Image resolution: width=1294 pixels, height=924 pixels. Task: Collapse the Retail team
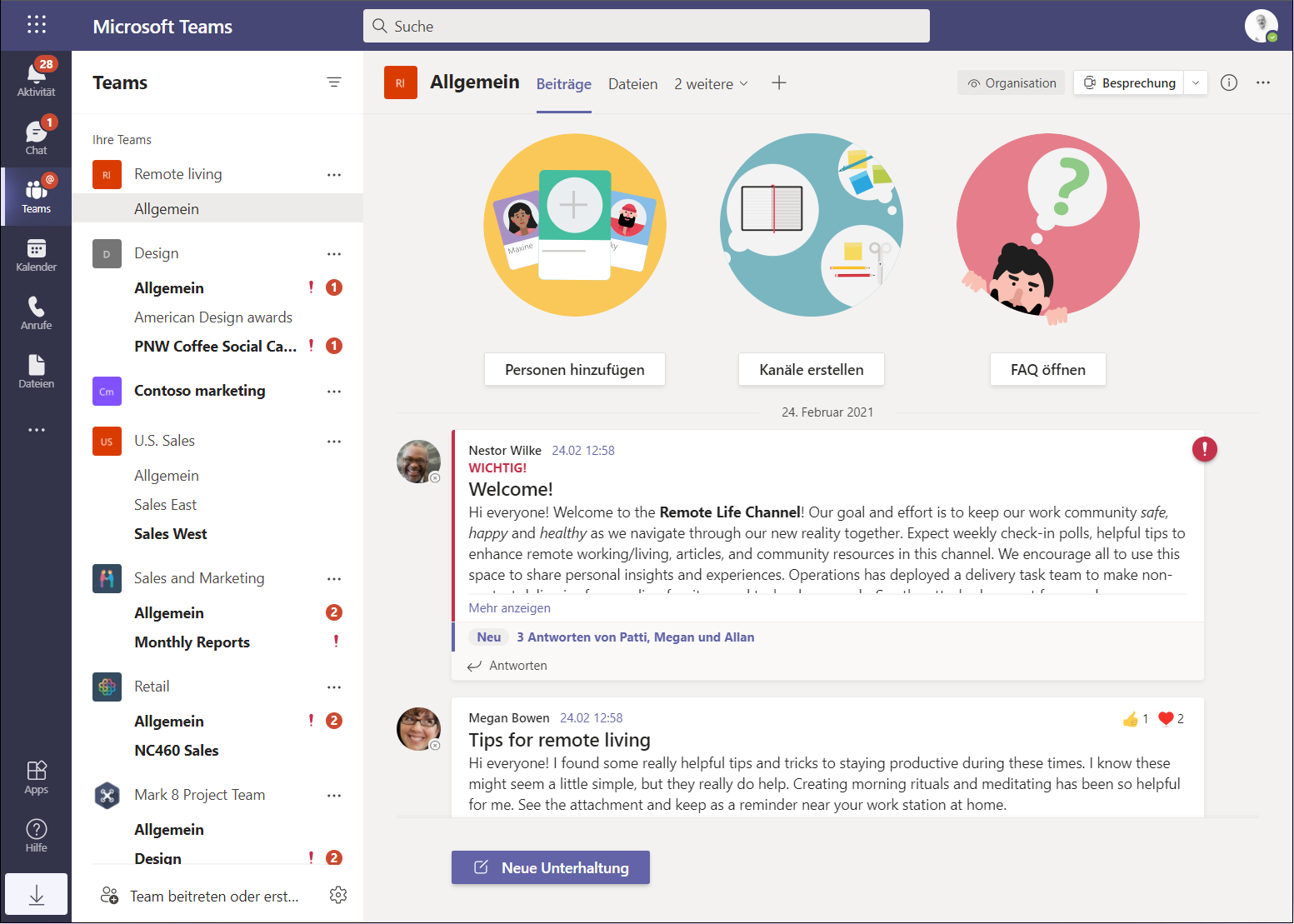pos(152,687)
